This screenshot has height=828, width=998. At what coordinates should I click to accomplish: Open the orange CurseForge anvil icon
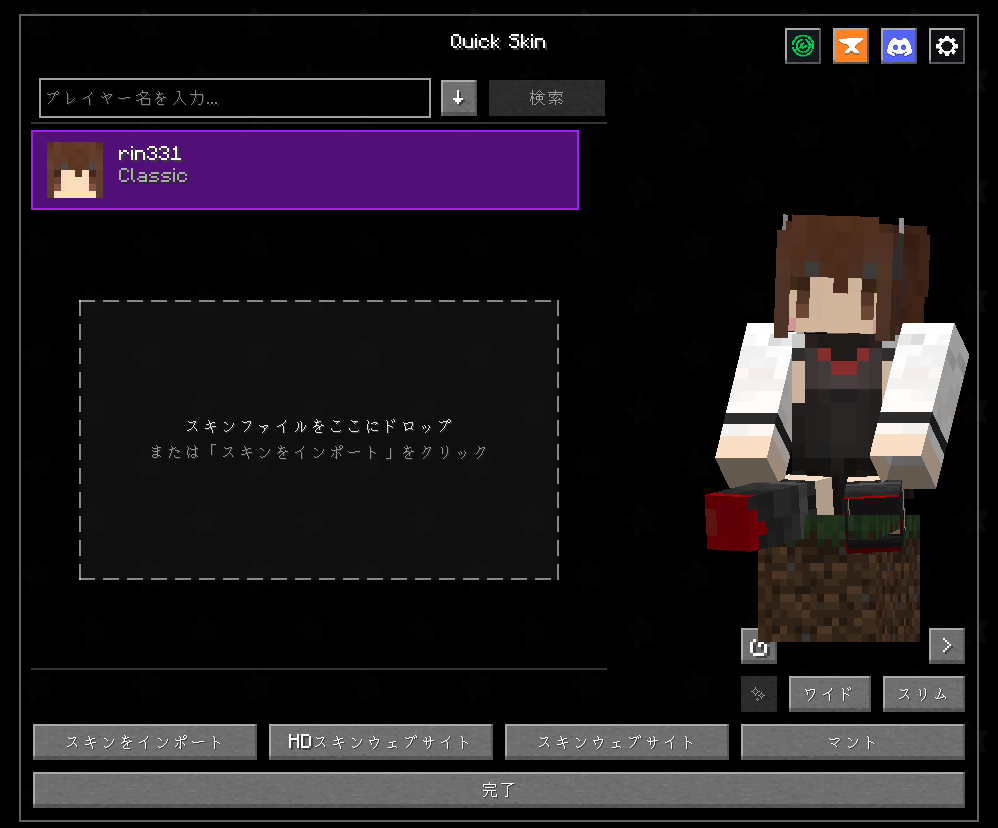(x=850, y=46)
